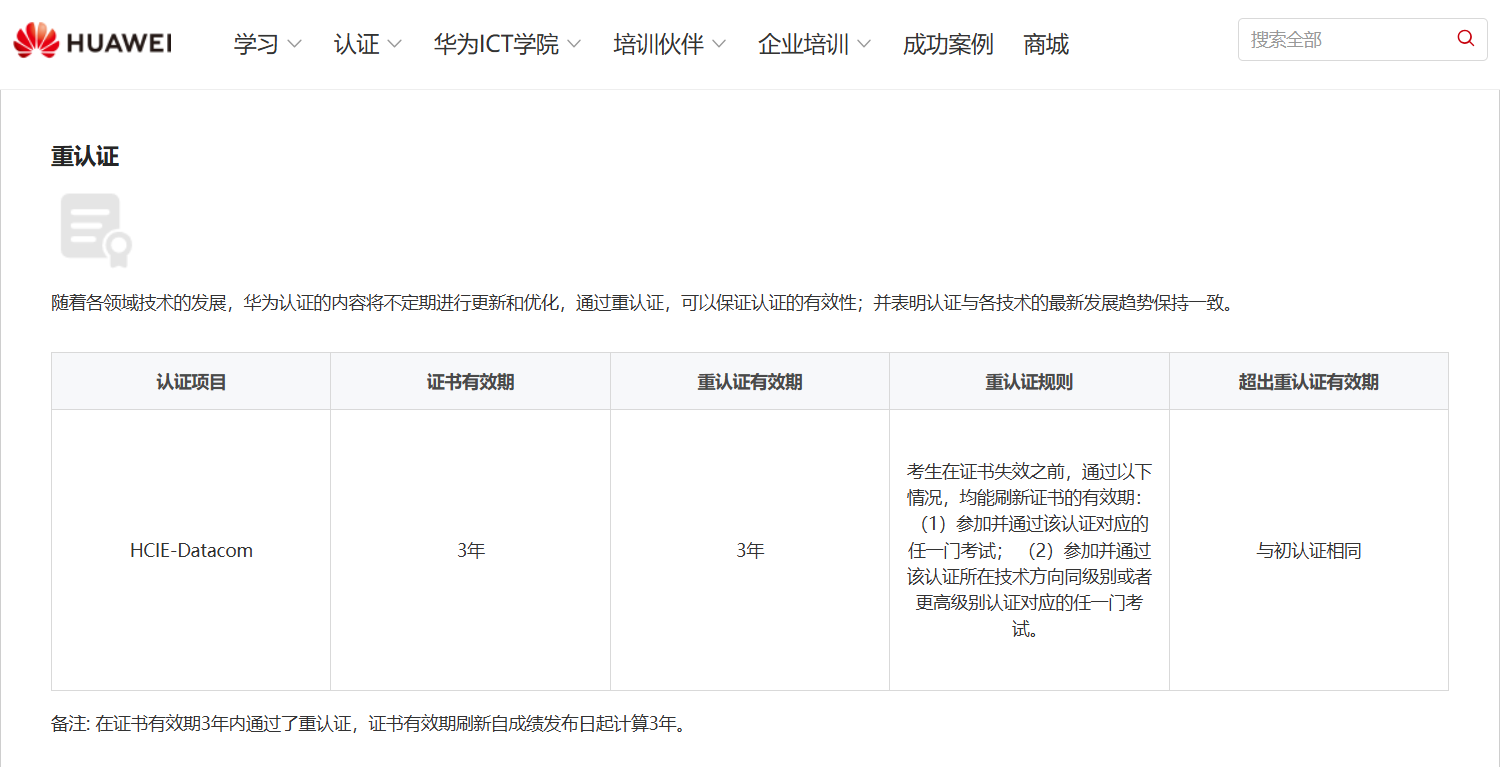
Task: Expand the 认证 menu chevron
Action: point(394,44)
